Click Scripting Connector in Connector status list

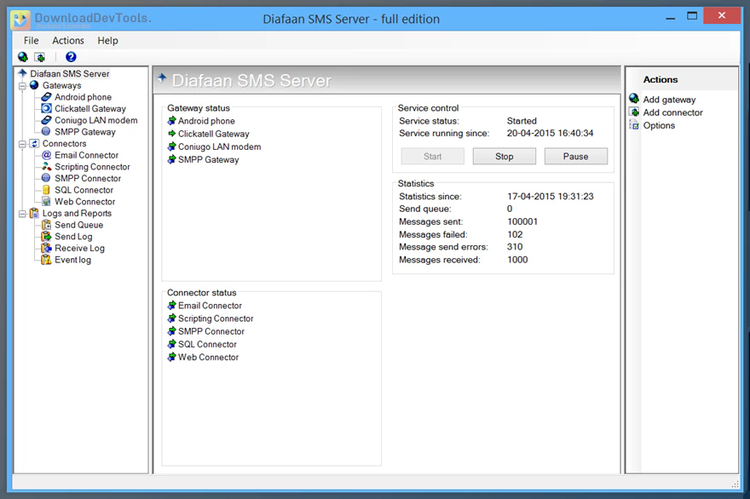[x=216, y=319]
